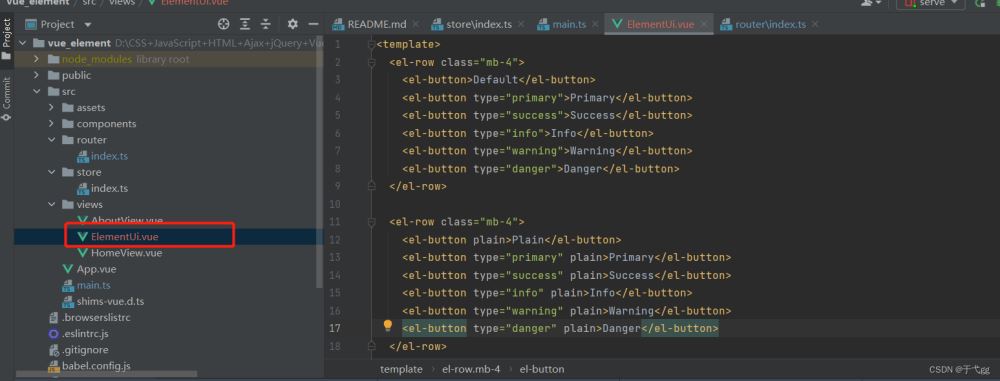Image resolution: width=1000 pixels, height=381 pixels.
Task: Open the Commit tool window in the sidebar
Action: pyautogui.click(x=6, y=99)
